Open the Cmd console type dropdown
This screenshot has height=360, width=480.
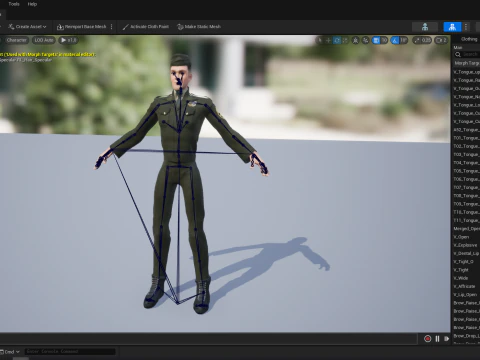click(10, 352)
